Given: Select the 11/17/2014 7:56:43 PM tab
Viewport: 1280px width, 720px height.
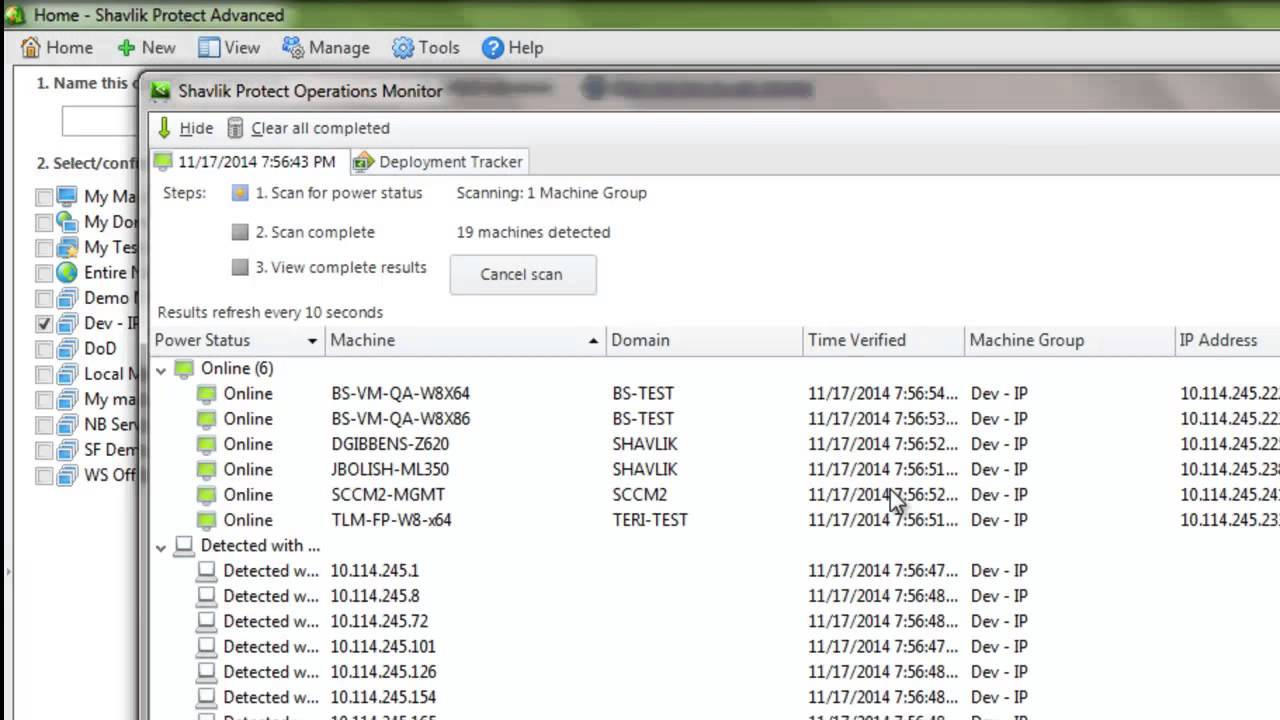Looking at the screenshot, I should coord(248,162).
